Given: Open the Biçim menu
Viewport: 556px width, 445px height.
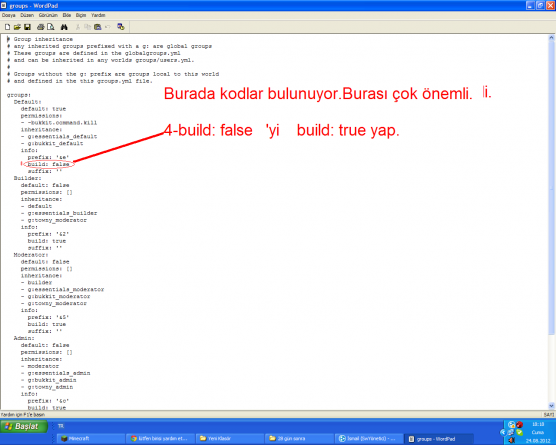Looking at the screenshot, I should pos(81,15).
